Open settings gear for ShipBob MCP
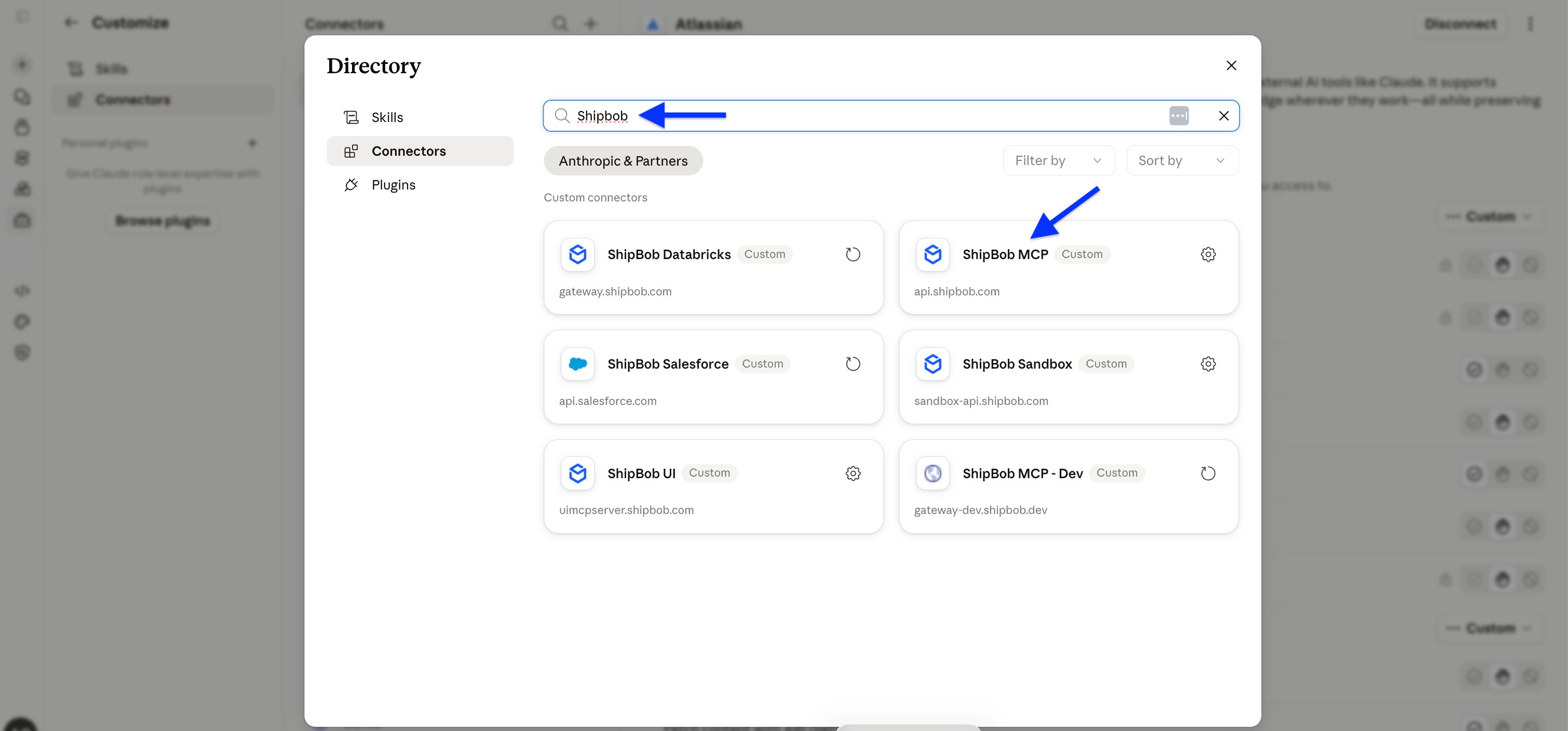The image size is (1568, 731). pyautogui.click(x=1208, y=254)
